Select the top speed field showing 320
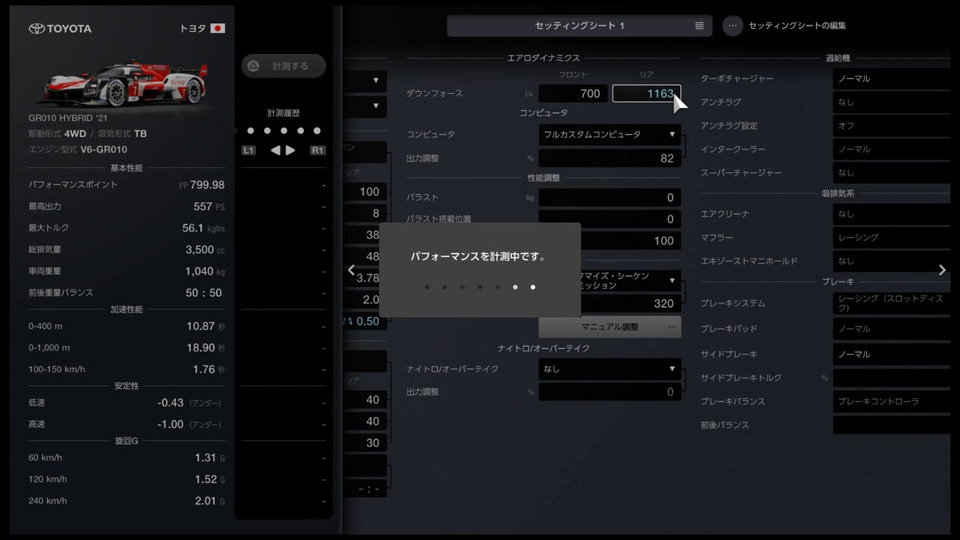This screenshot has width=960, height=540. 631,304
